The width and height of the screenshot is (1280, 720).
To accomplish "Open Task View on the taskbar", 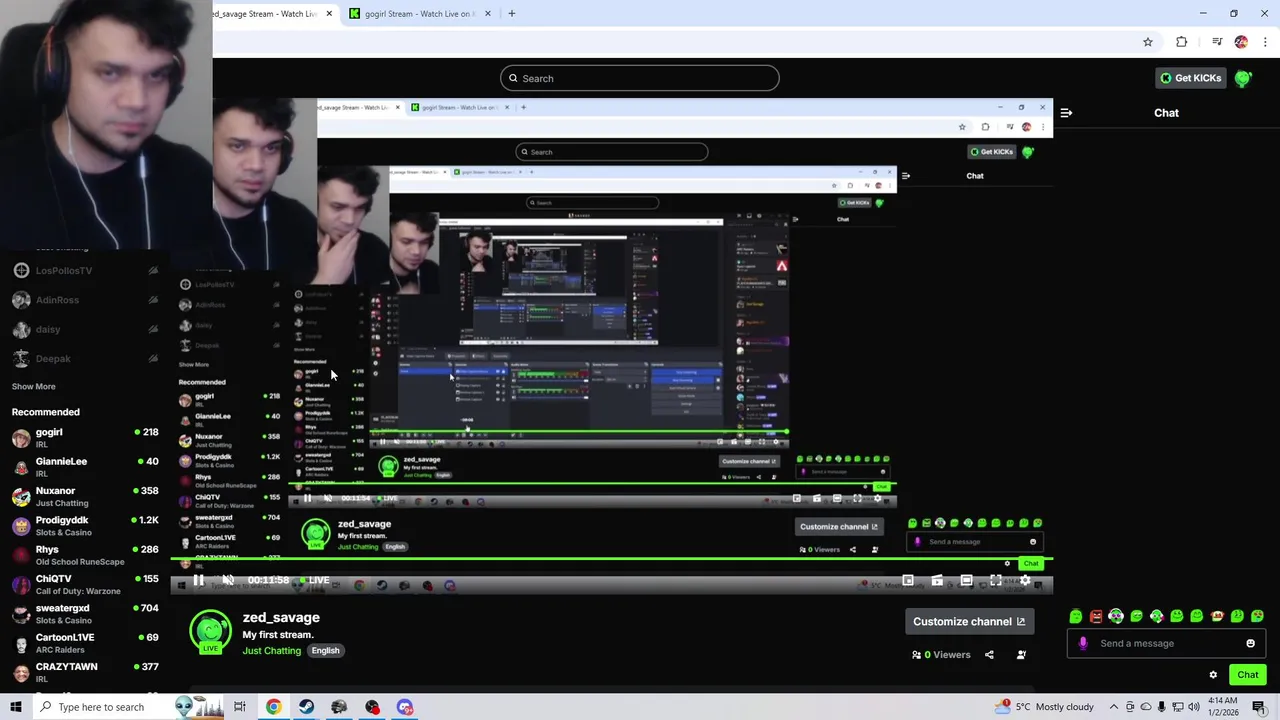I will tap(240, 707).
